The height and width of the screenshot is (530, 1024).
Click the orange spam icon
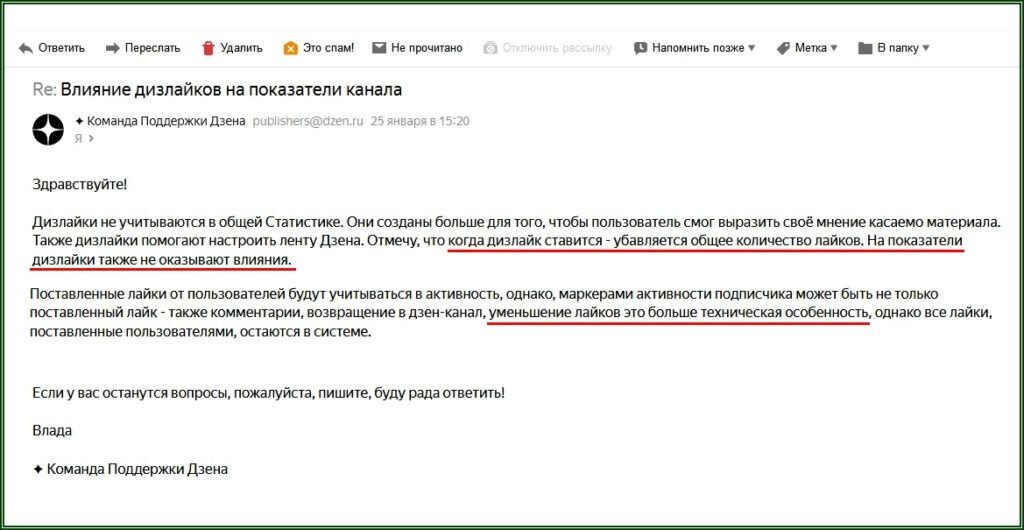click(x=291, y=48)
